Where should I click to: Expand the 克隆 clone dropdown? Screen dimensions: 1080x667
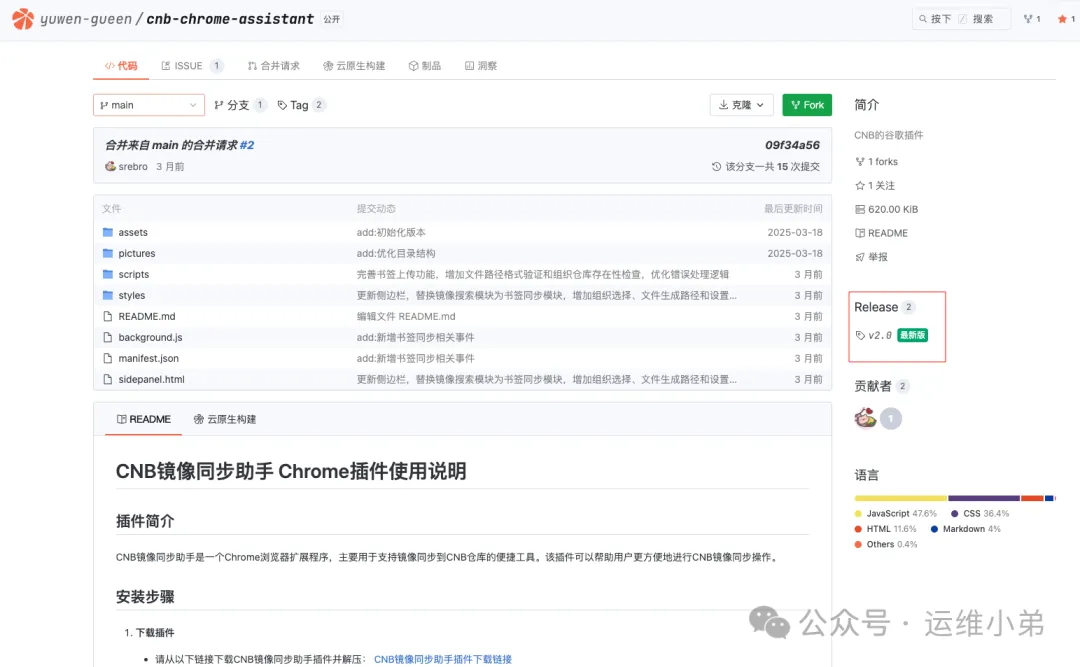coord(741,105)
